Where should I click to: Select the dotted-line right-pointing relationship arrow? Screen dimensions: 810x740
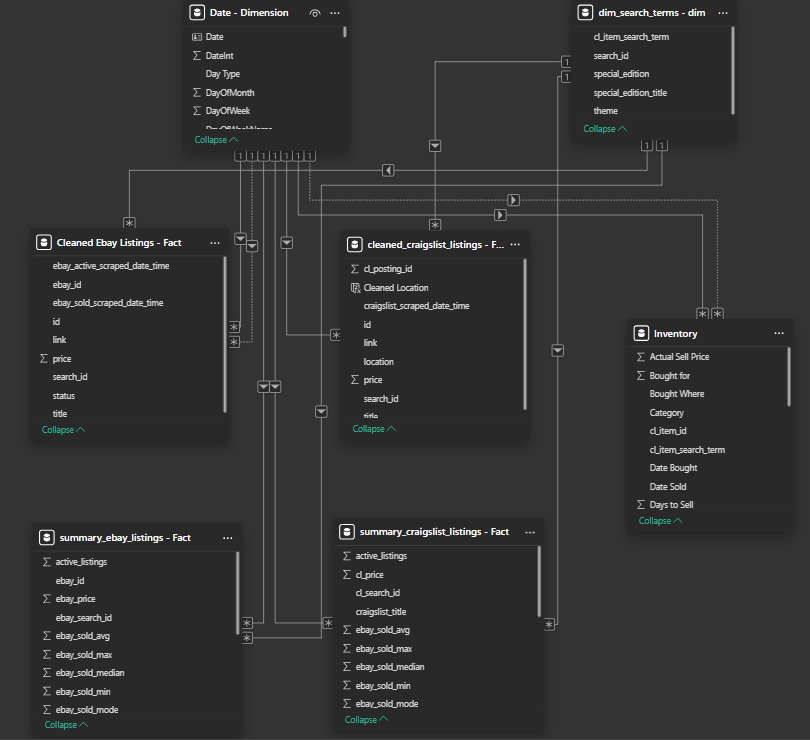[x=513, y=200]
